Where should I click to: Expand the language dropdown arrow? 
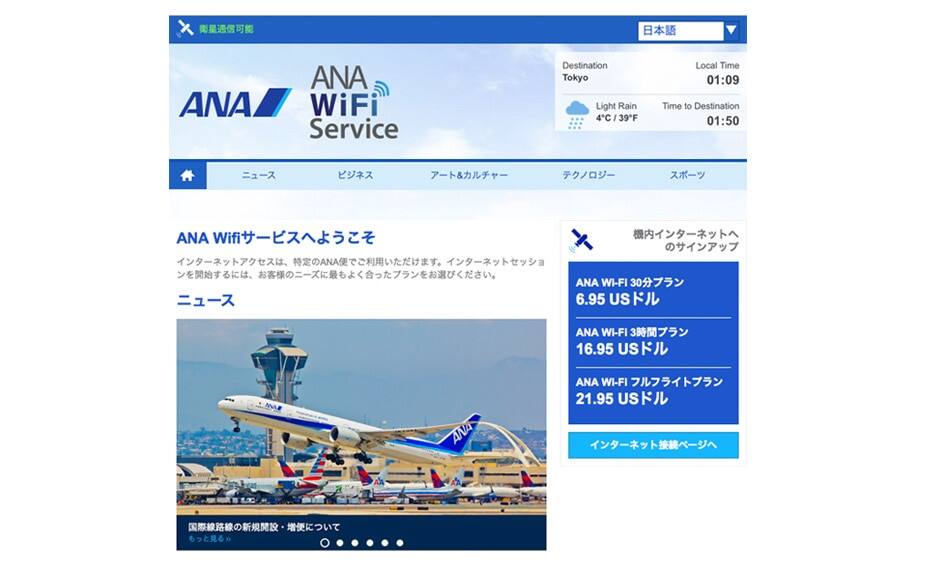click(x=731, y=30)
